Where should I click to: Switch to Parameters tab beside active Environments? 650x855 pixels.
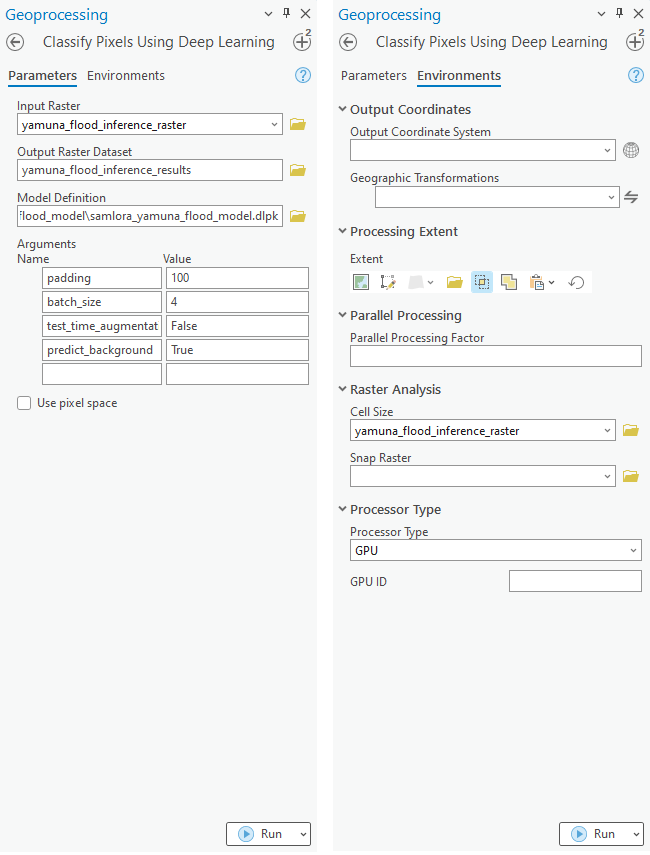click(373, 76)
